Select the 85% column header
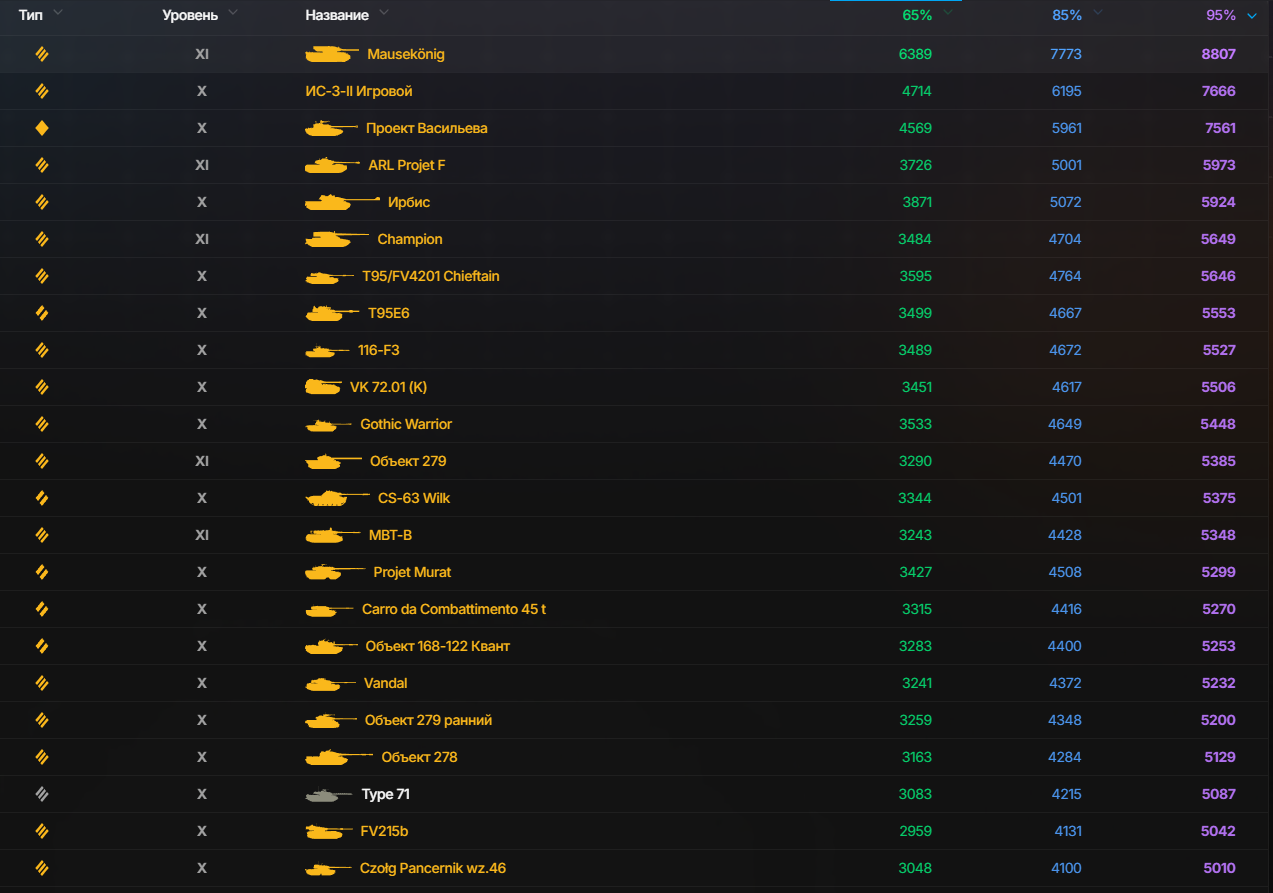The width and height of the screenshot is (1273, 893). pos(1067,15)
